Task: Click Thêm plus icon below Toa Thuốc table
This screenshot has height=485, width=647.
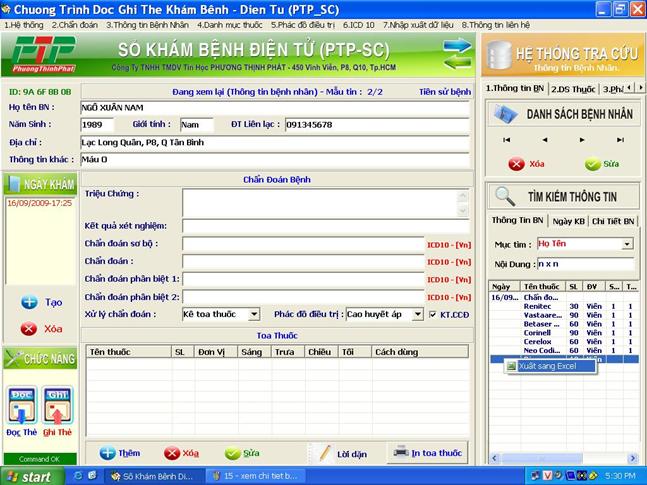Action: (107, 453)
